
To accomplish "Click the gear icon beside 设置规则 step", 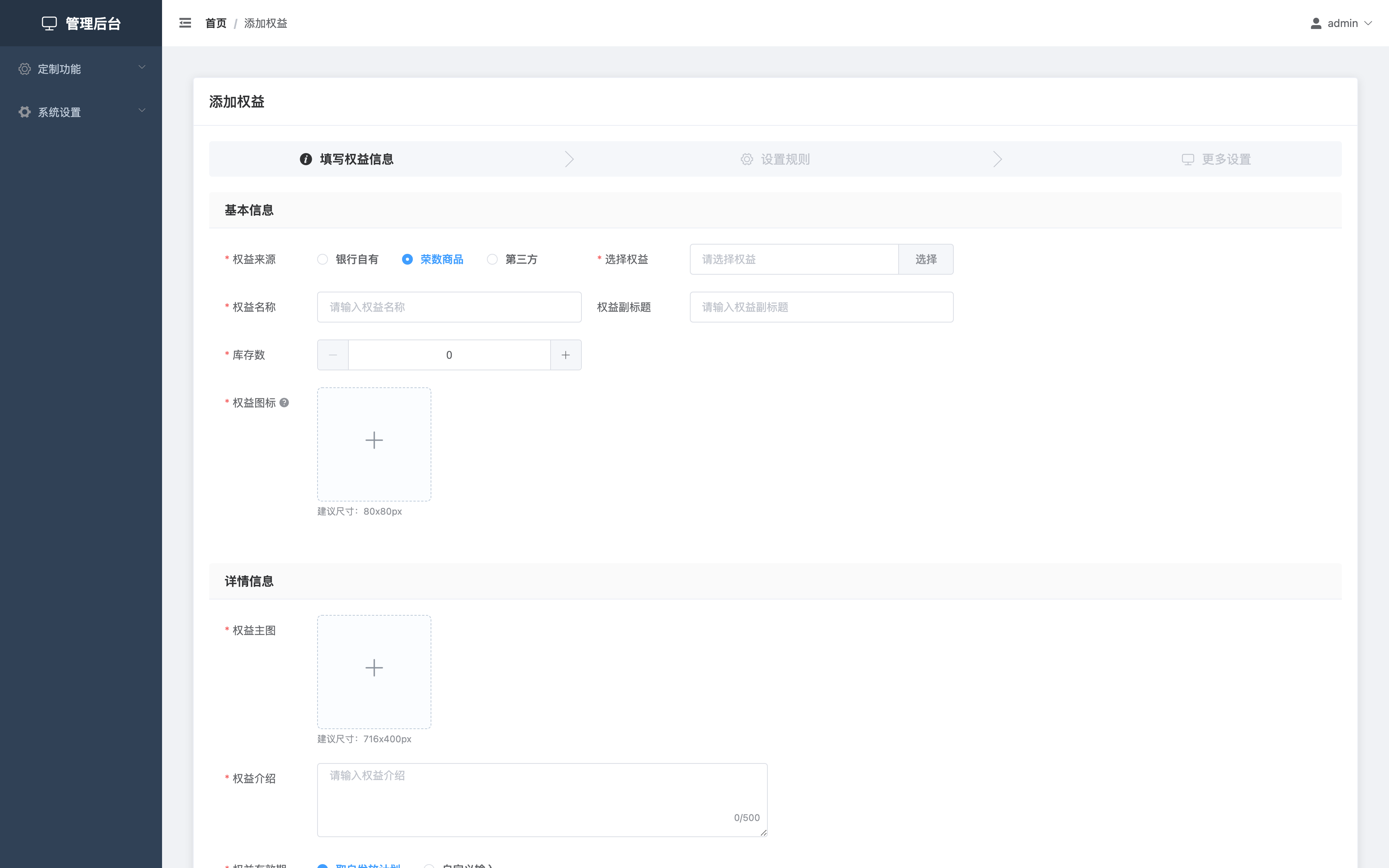I will click(746, 159).
